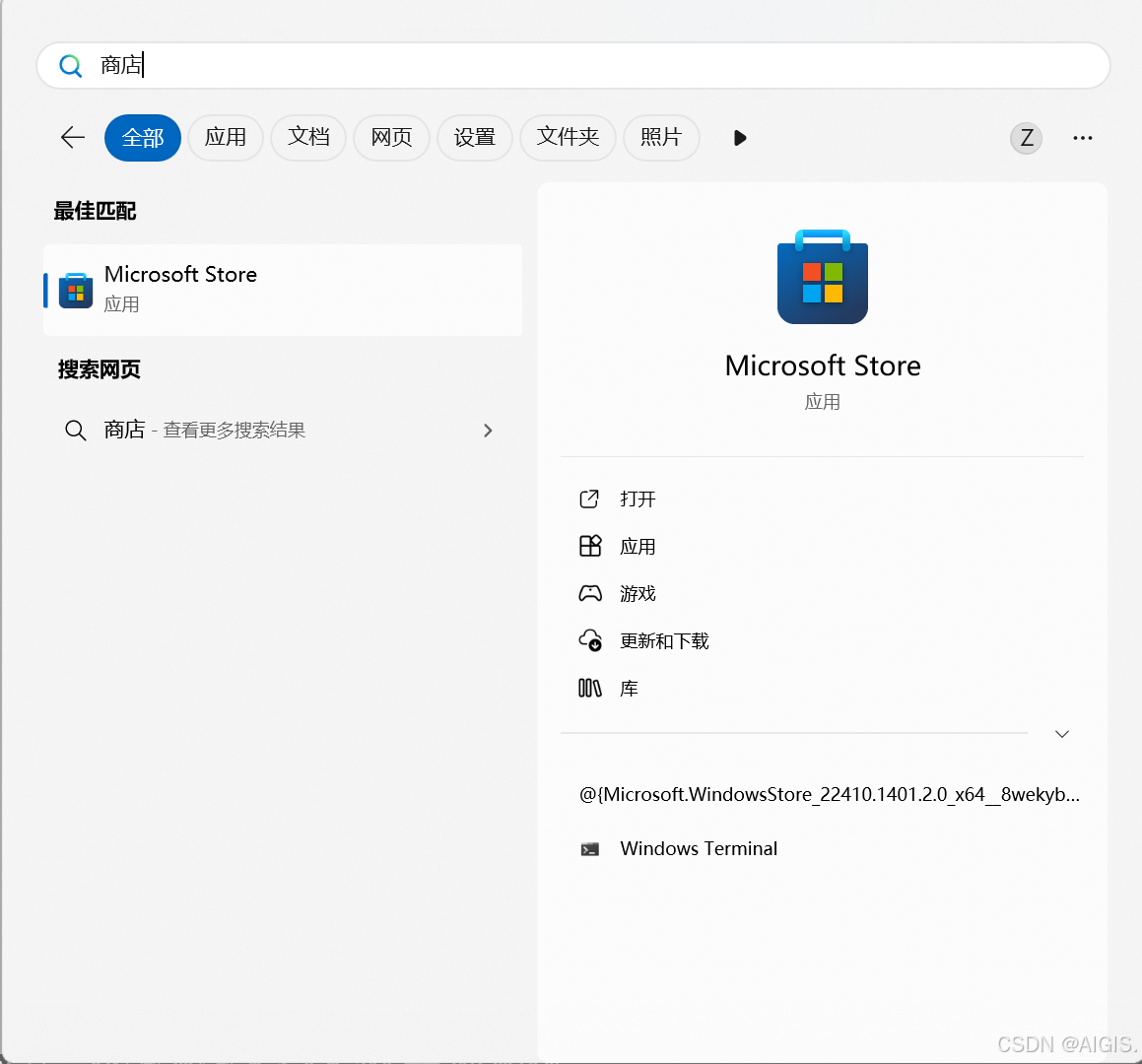The image size is (1142, 1064).
Task: Click the Windows Terminal icon
Action: tap(590, 849)
